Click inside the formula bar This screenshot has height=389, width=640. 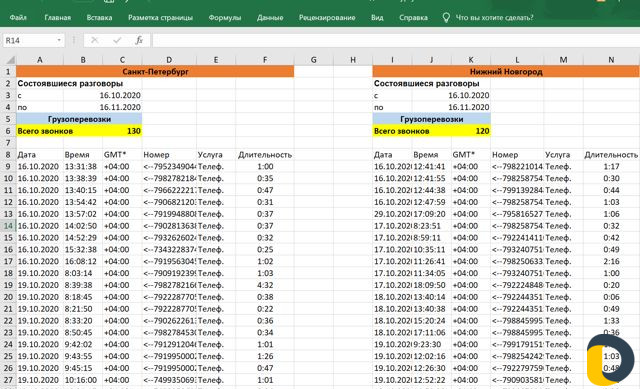[x=396, y=40]
